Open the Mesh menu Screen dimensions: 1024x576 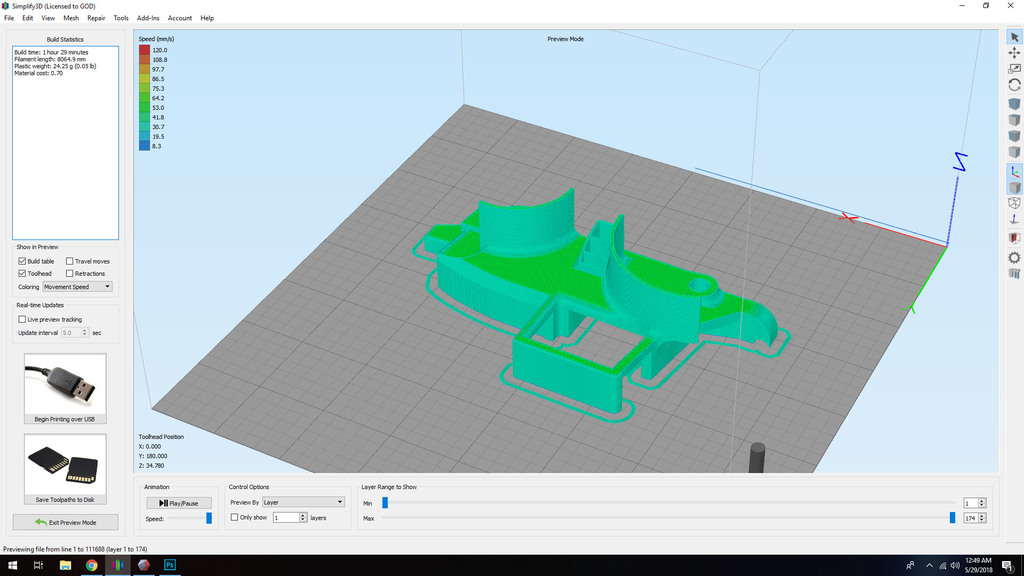point(71,18)
